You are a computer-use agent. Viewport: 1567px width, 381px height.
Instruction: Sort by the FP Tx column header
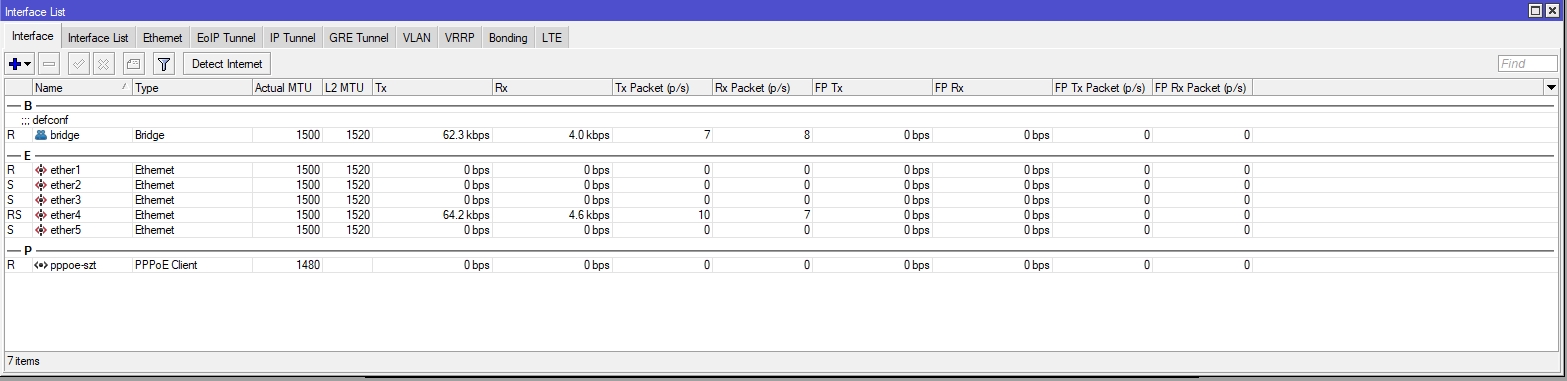872,88
